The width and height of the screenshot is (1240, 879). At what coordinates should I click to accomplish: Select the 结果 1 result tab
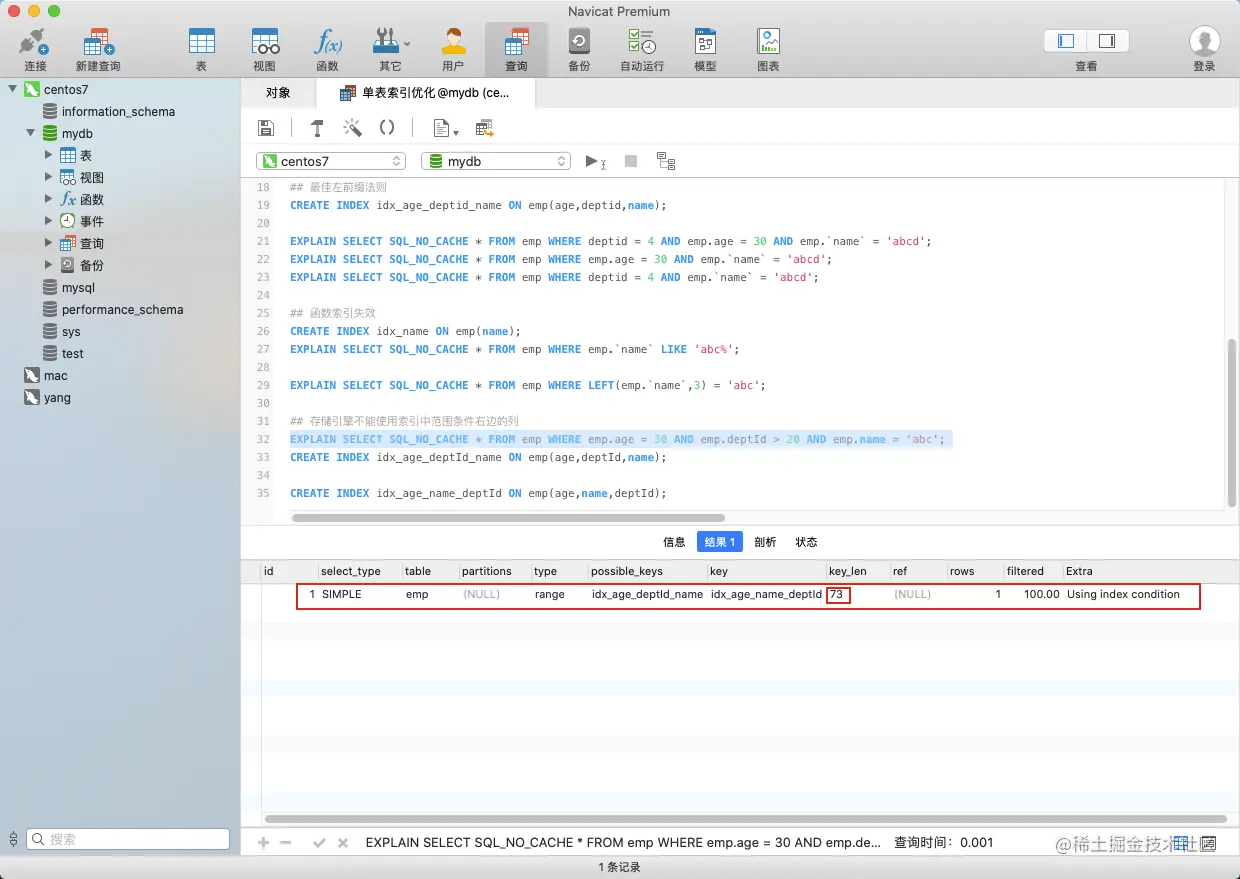720,542
